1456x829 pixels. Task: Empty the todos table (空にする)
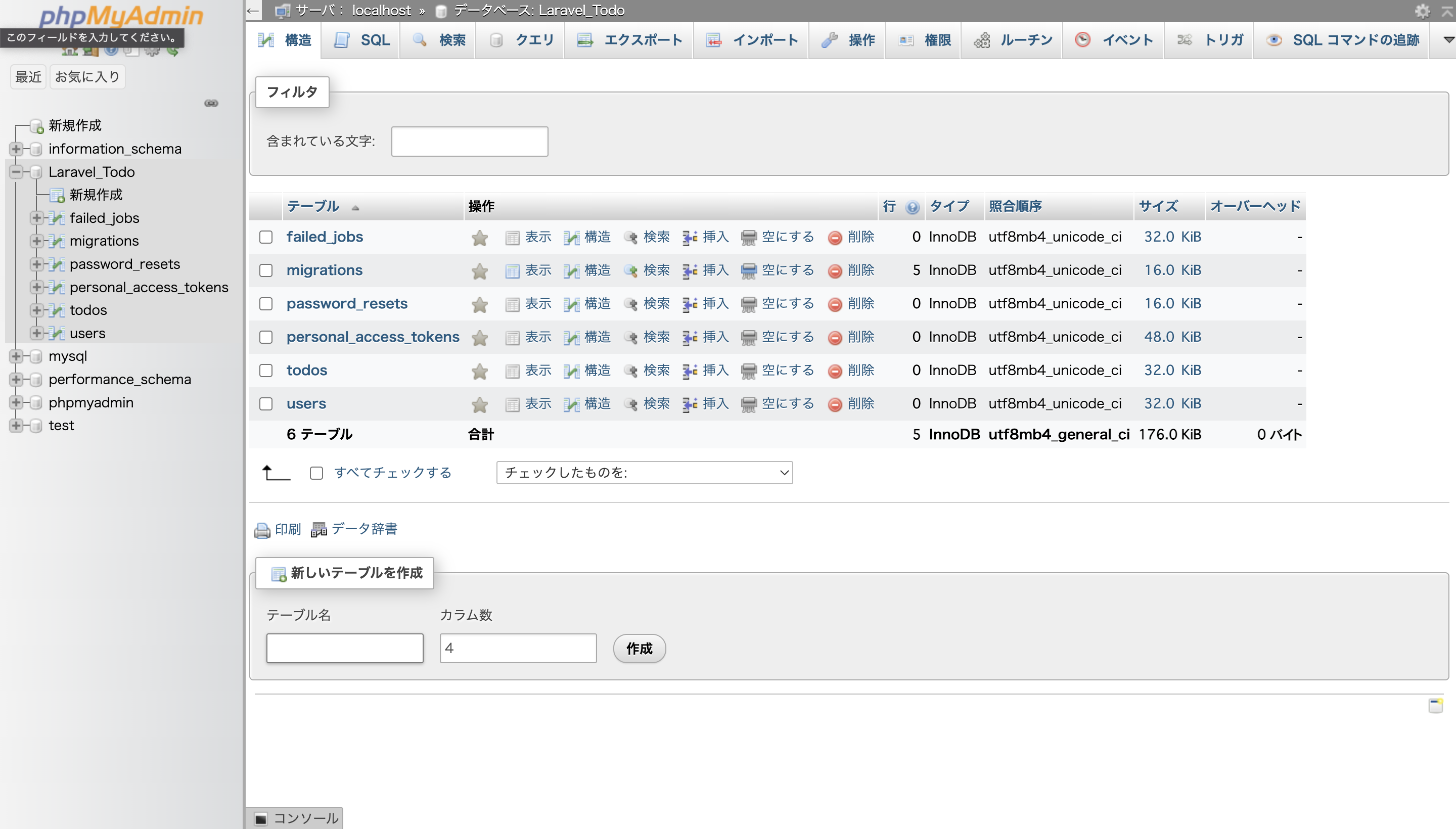click(x=777, y=371)
